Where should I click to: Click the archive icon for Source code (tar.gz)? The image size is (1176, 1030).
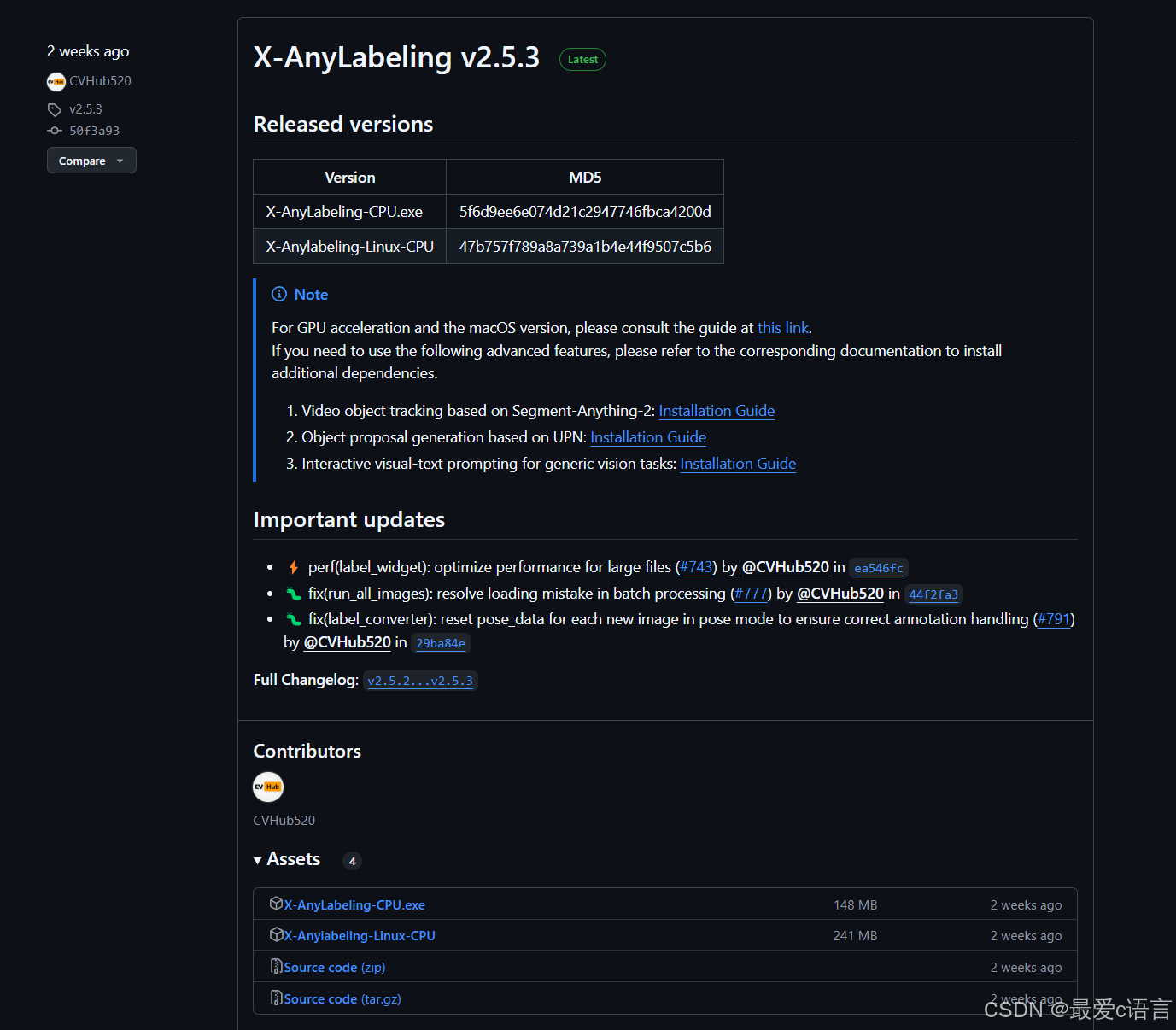click(276, 998)
